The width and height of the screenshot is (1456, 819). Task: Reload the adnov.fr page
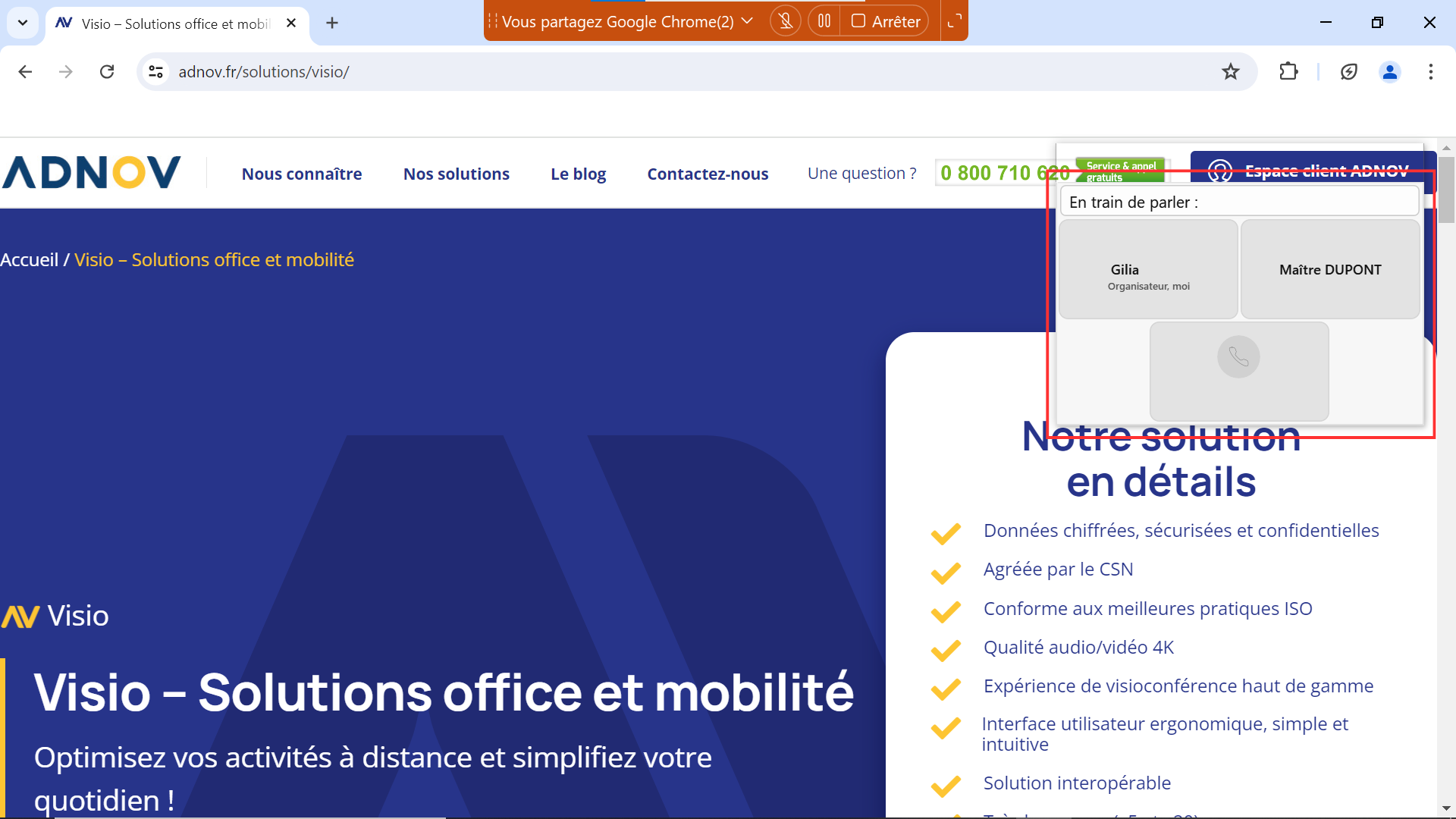tap(107, 71)
